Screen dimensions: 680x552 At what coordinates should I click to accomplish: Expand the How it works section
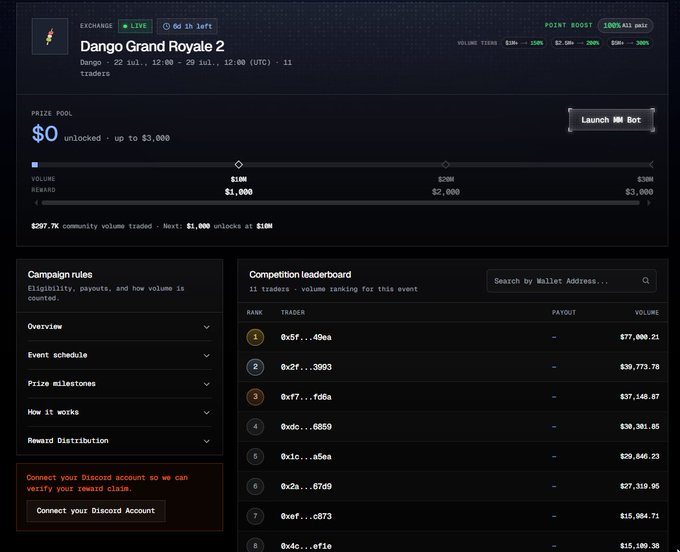point(119,412)
